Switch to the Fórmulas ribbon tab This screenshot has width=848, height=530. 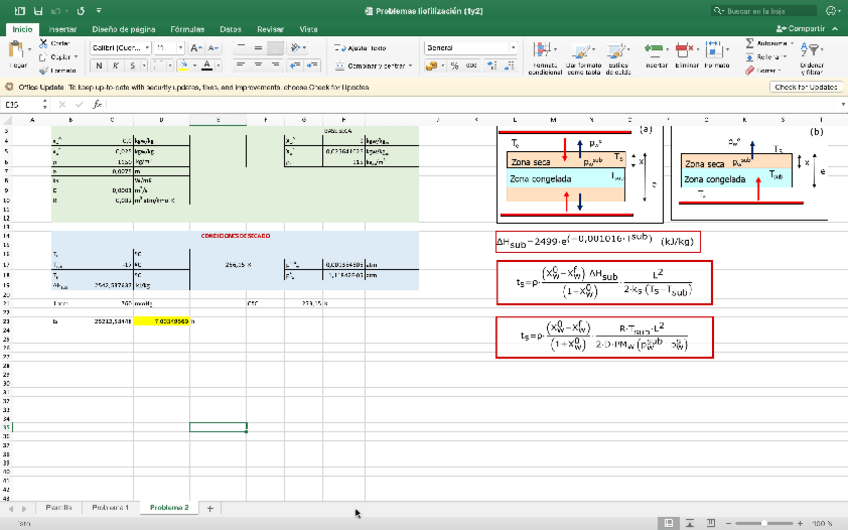click(187, 29)
